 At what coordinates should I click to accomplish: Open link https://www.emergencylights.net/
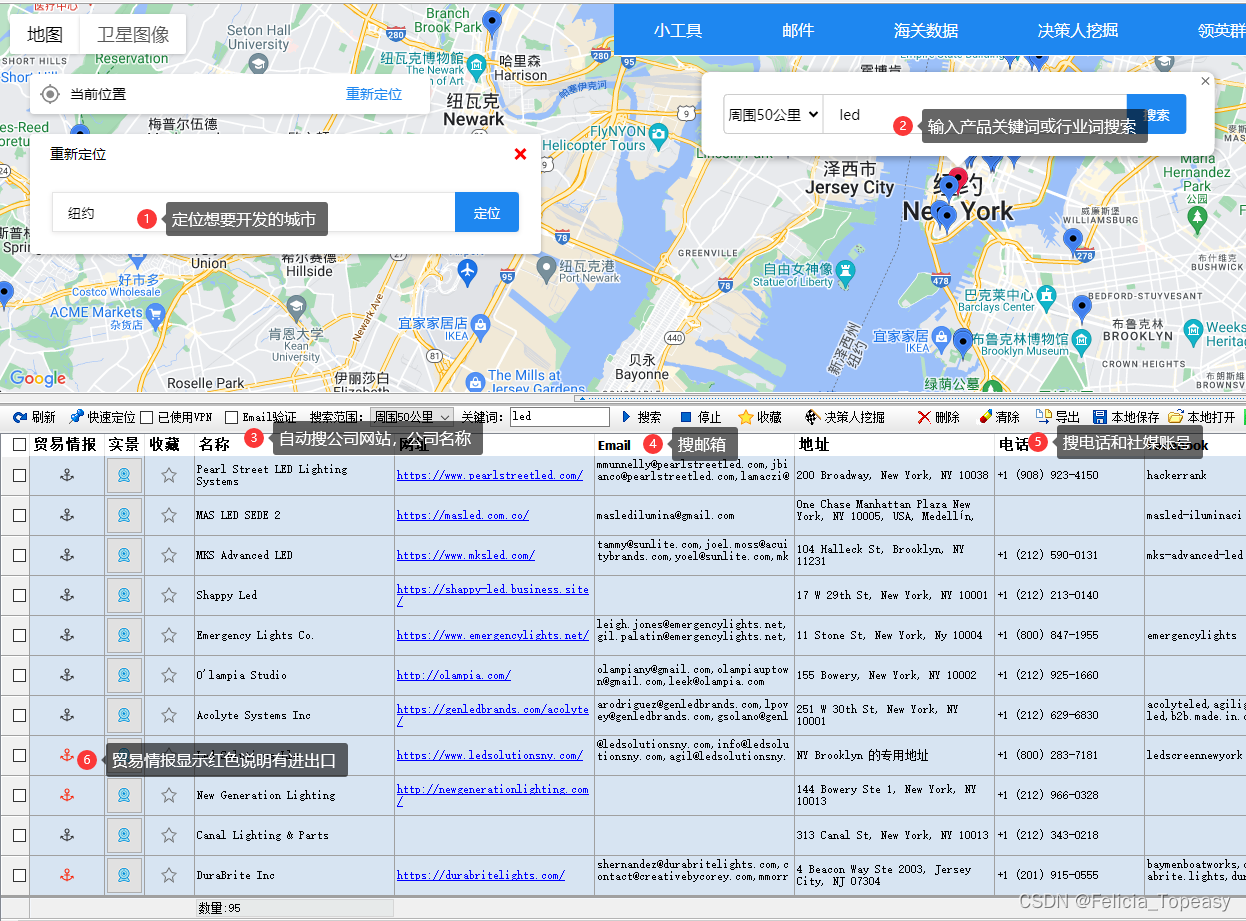(493, 635)
